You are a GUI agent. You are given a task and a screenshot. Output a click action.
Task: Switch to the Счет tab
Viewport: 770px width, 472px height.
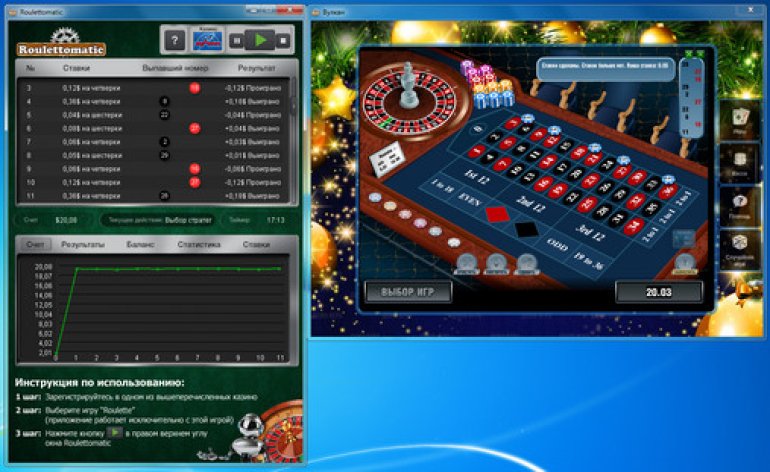35,244
